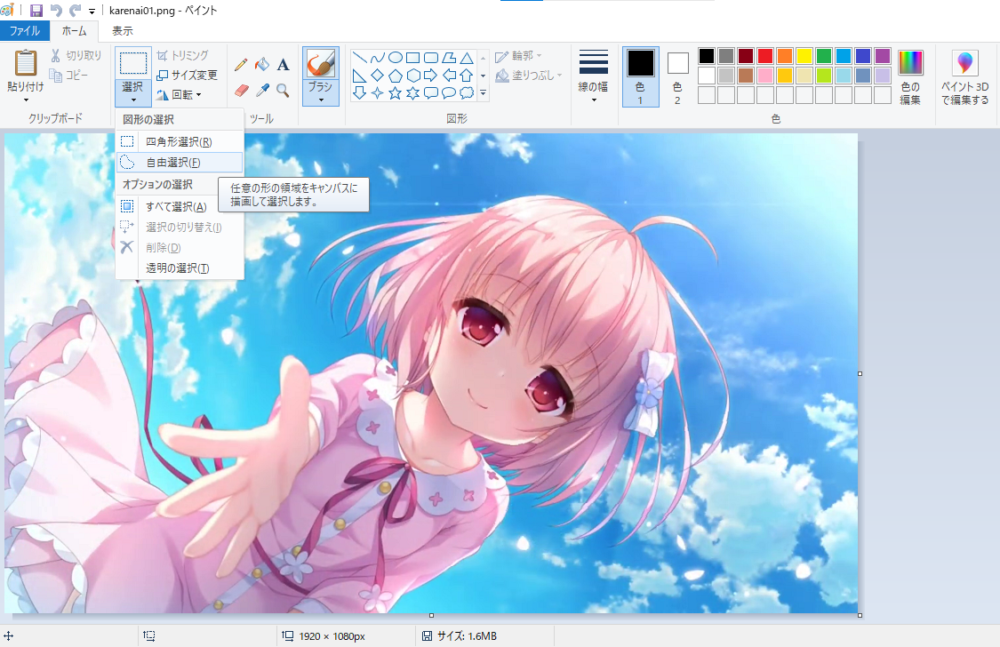Pick the black color swatch
1000x647 pixels.
point(706,56)
